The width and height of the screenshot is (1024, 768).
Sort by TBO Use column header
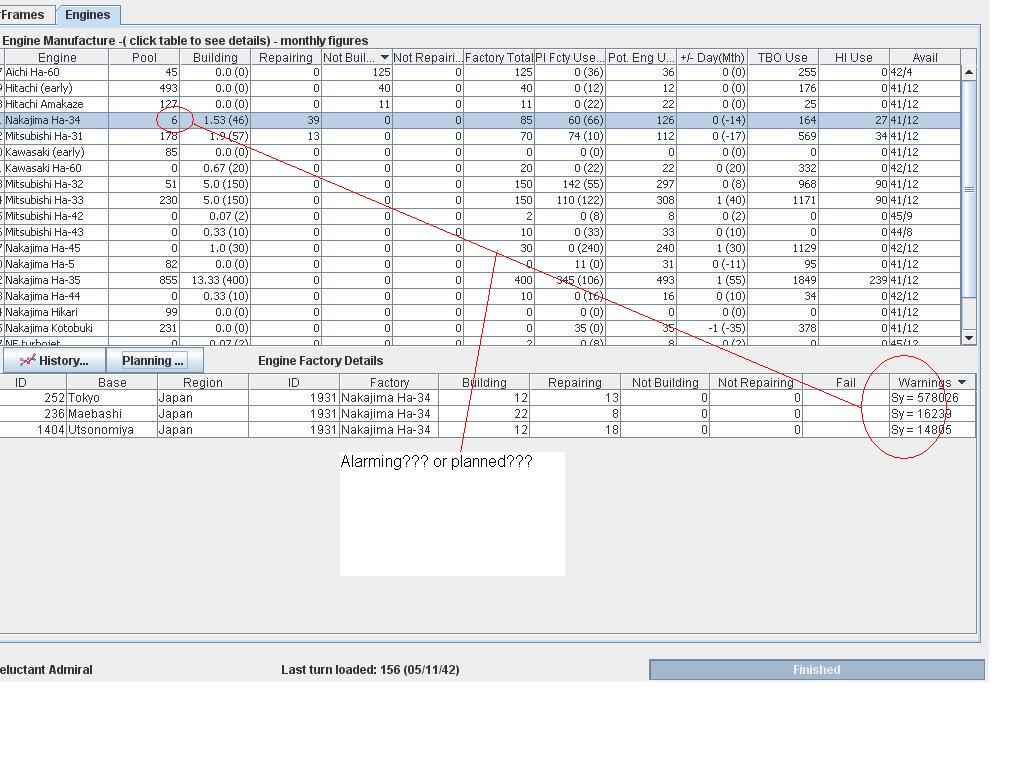pos(782,57)
